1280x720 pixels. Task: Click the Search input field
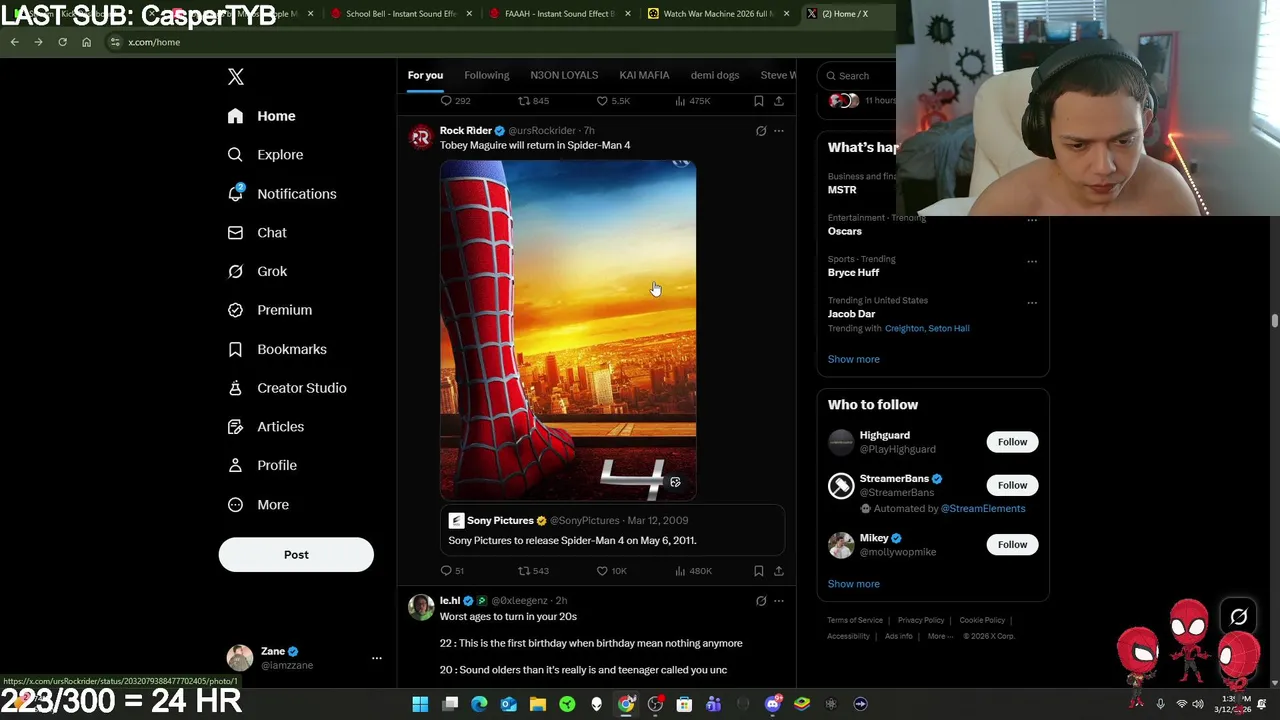coord(857,76)
